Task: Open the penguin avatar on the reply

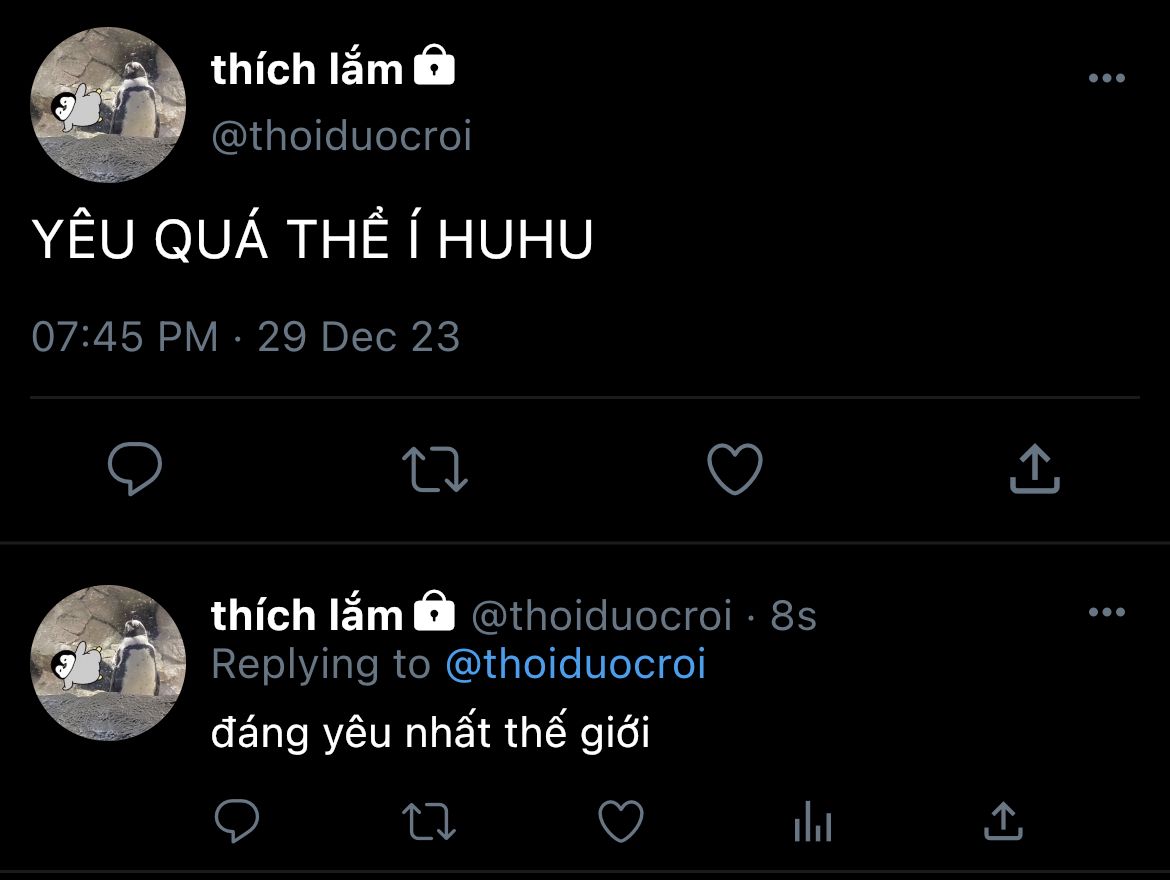Action: [x=107, y=663]
